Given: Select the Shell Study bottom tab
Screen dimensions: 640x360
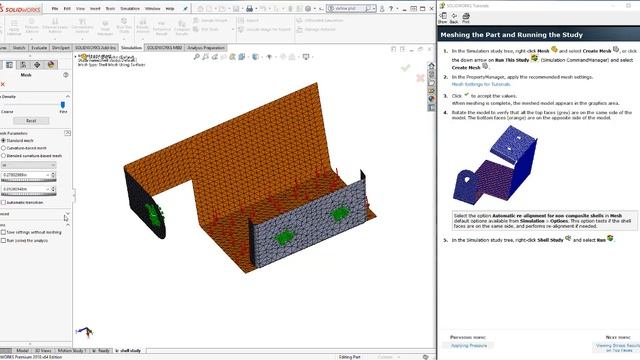Looking at the screenshot, I should 130,351.
